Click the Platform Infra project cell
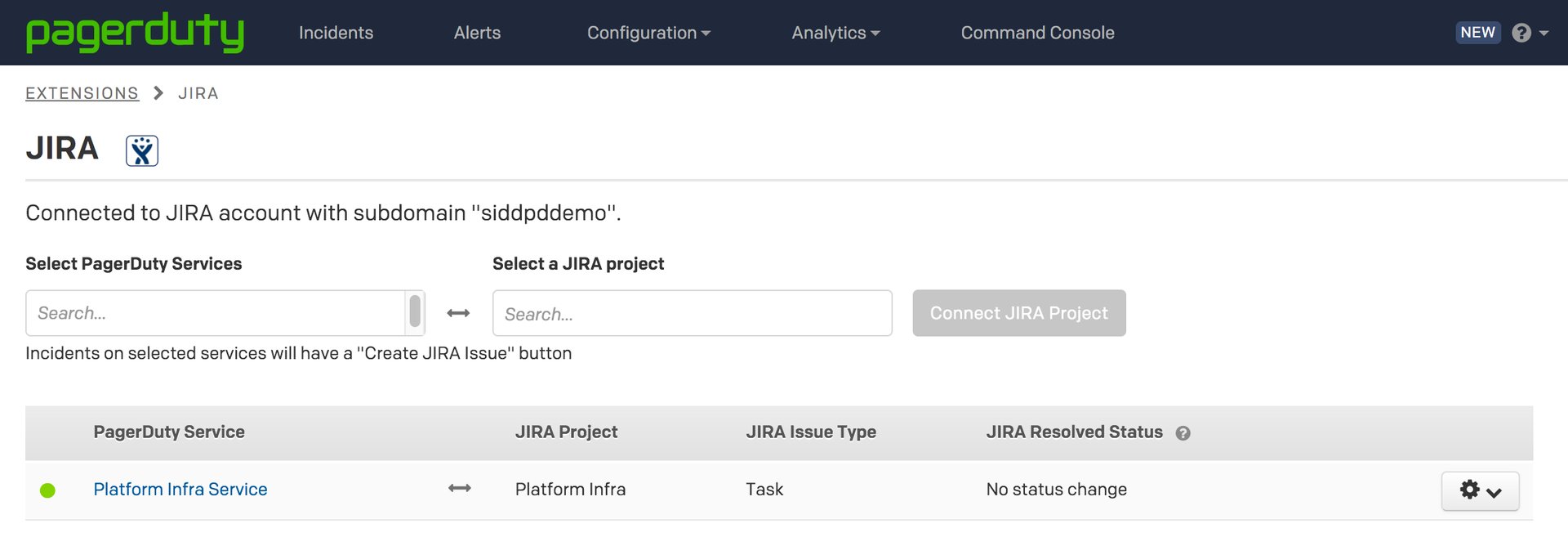 pos(570,489)
